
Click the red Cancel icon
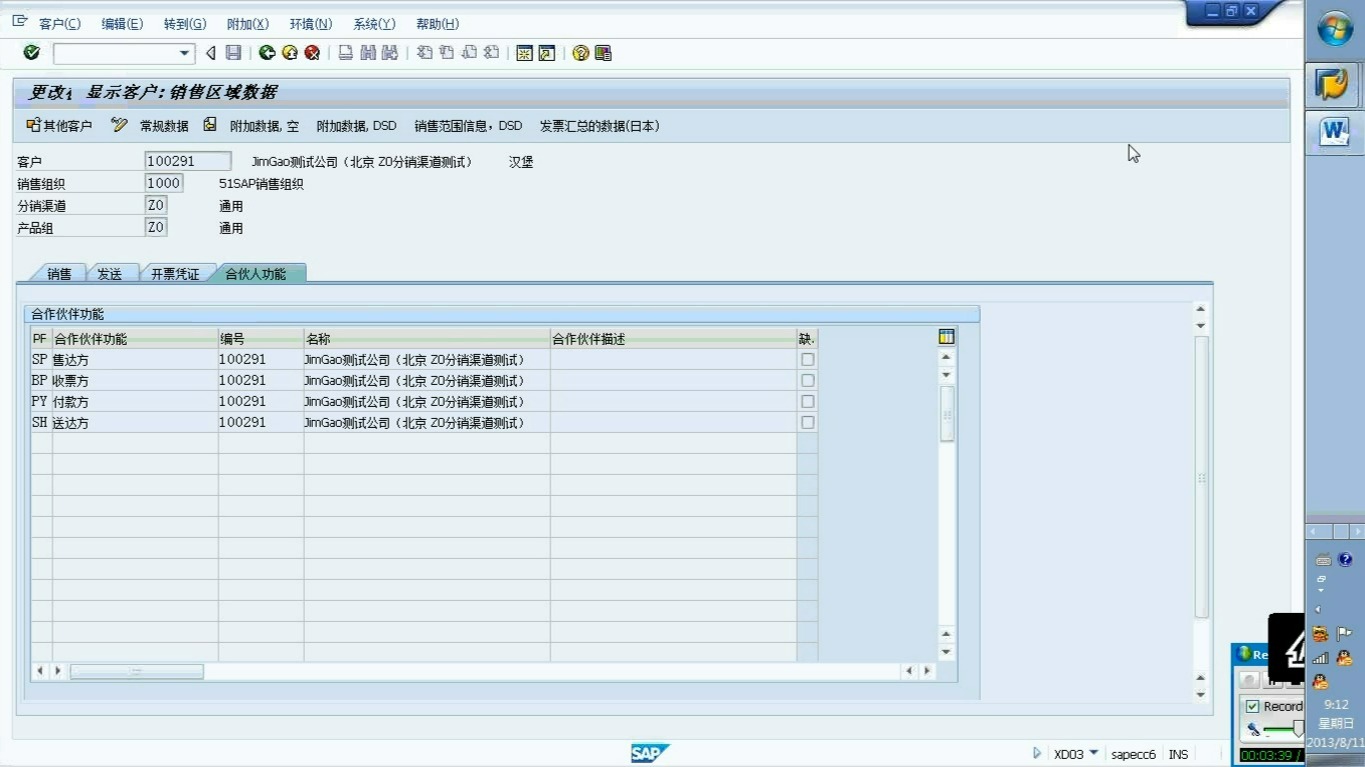[x=312, y=53]
